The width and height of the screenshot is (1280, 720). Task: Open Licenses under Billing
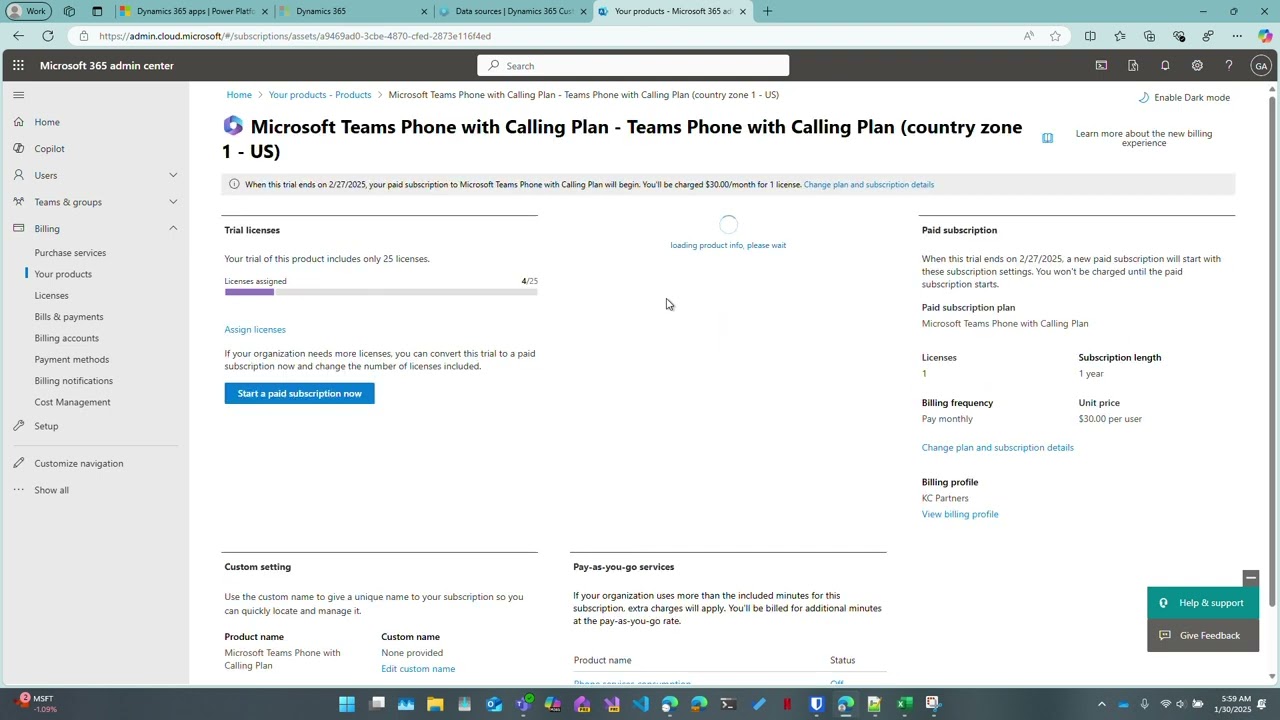(51, 295)
